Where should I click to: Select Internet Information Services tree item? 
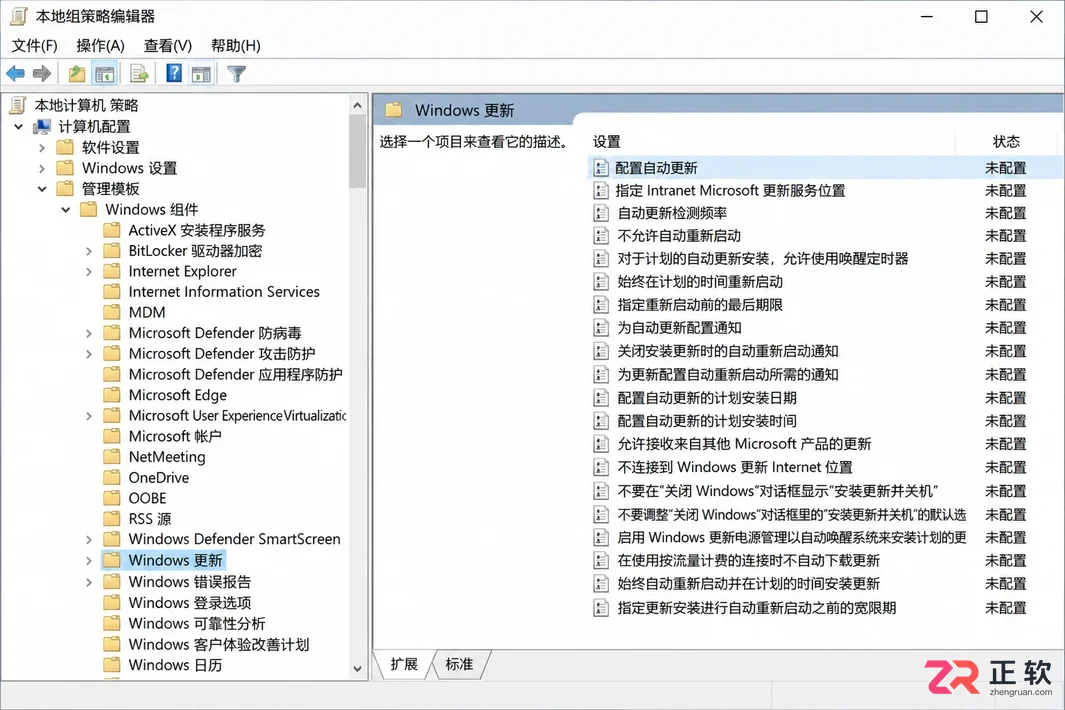tap(224, 291)
